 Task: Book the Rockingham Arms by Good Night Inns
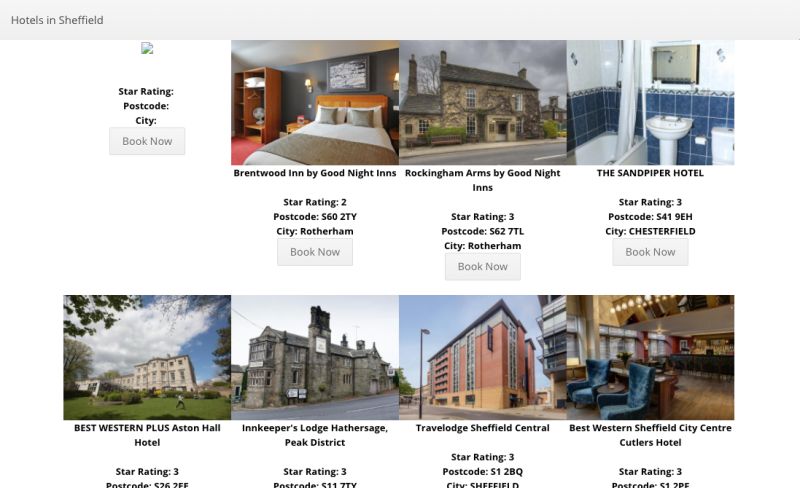click(483, 266)
